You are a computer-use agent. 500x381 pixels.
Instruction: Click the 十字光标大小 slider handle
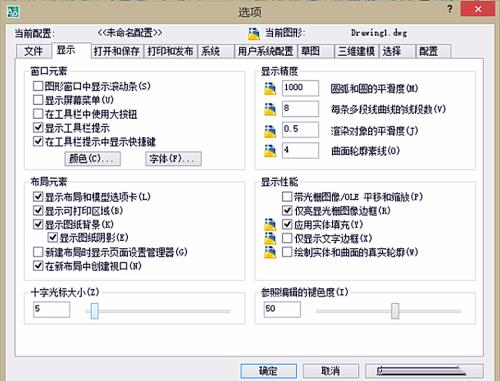[95, 311]
